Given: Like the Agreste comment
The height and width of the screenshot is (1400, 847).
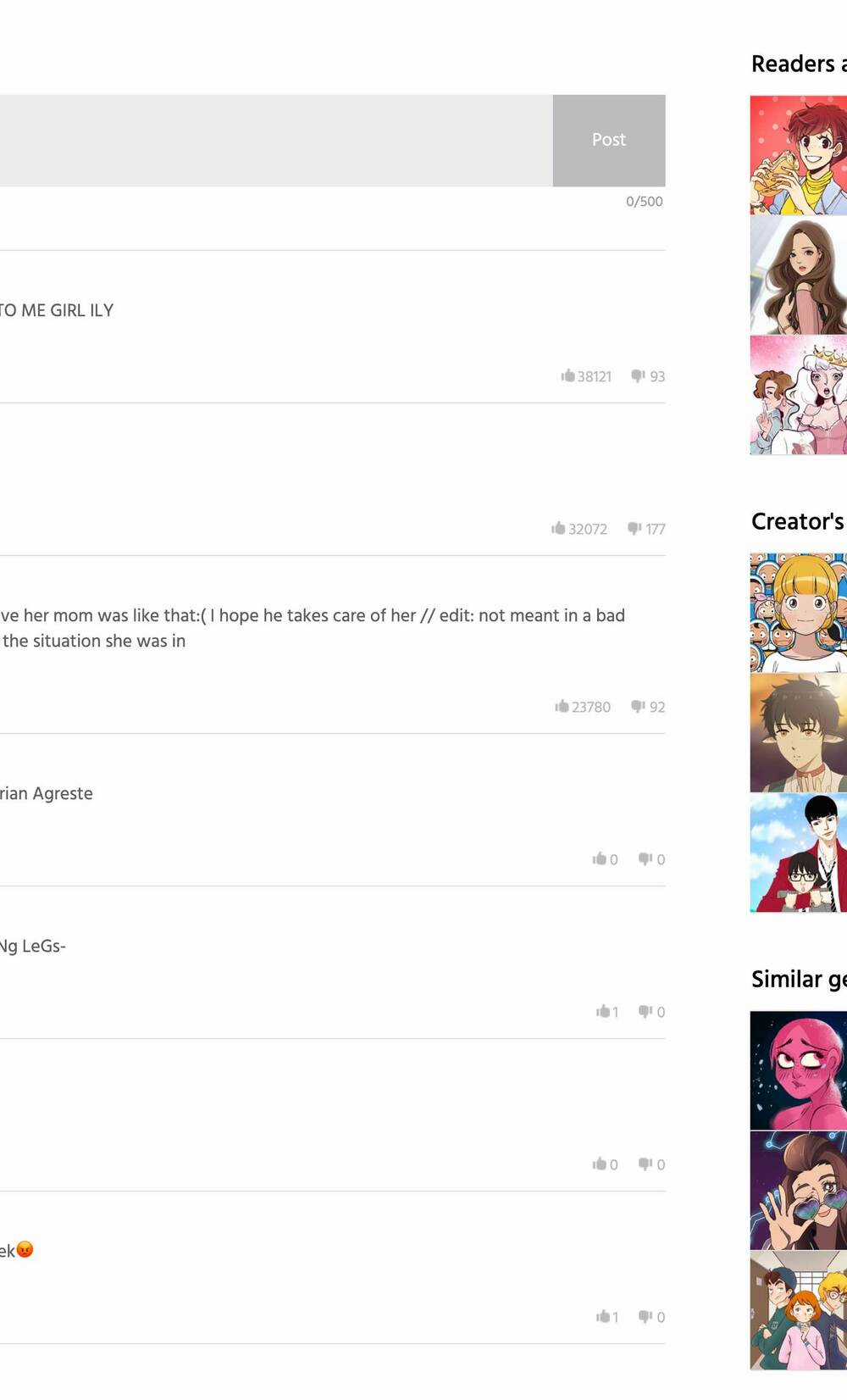Looking at the screenshot, I should pyautogui.click(x=605, y=859).
